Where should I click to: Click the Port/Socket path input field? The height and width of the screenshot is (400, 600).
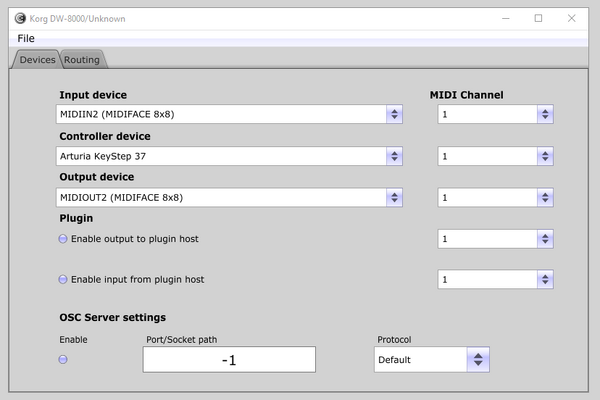coord(229,359)
